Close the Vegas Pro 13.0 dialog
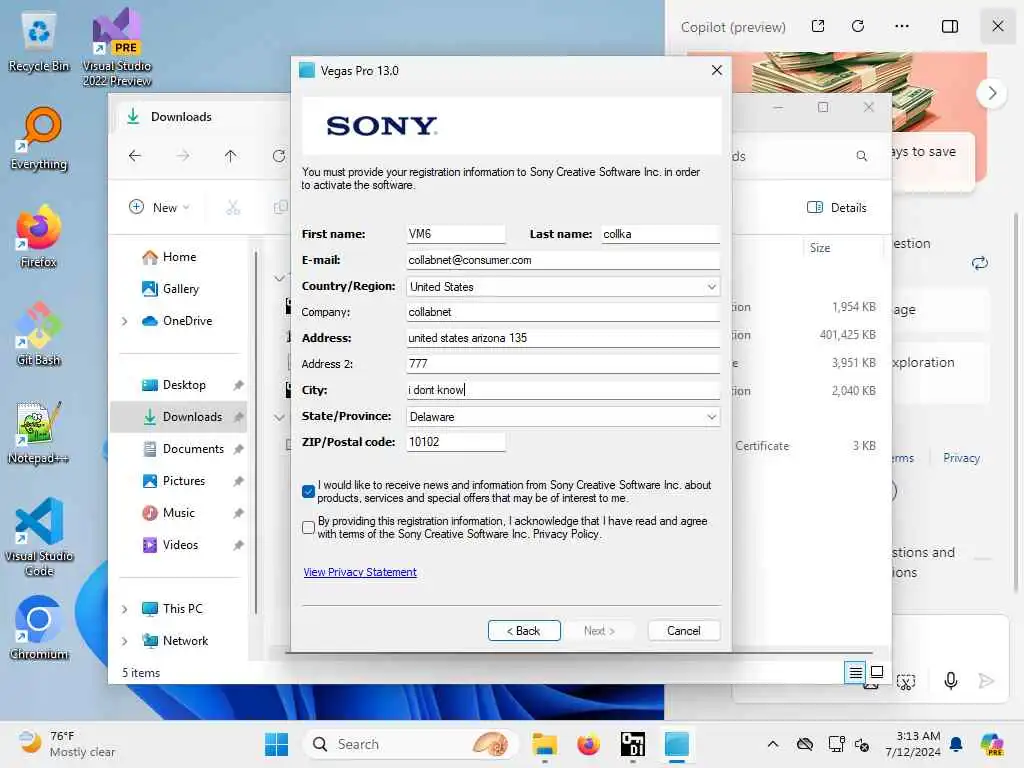The height and width of the screenshot is (768, 1024). tap(716, 70)
